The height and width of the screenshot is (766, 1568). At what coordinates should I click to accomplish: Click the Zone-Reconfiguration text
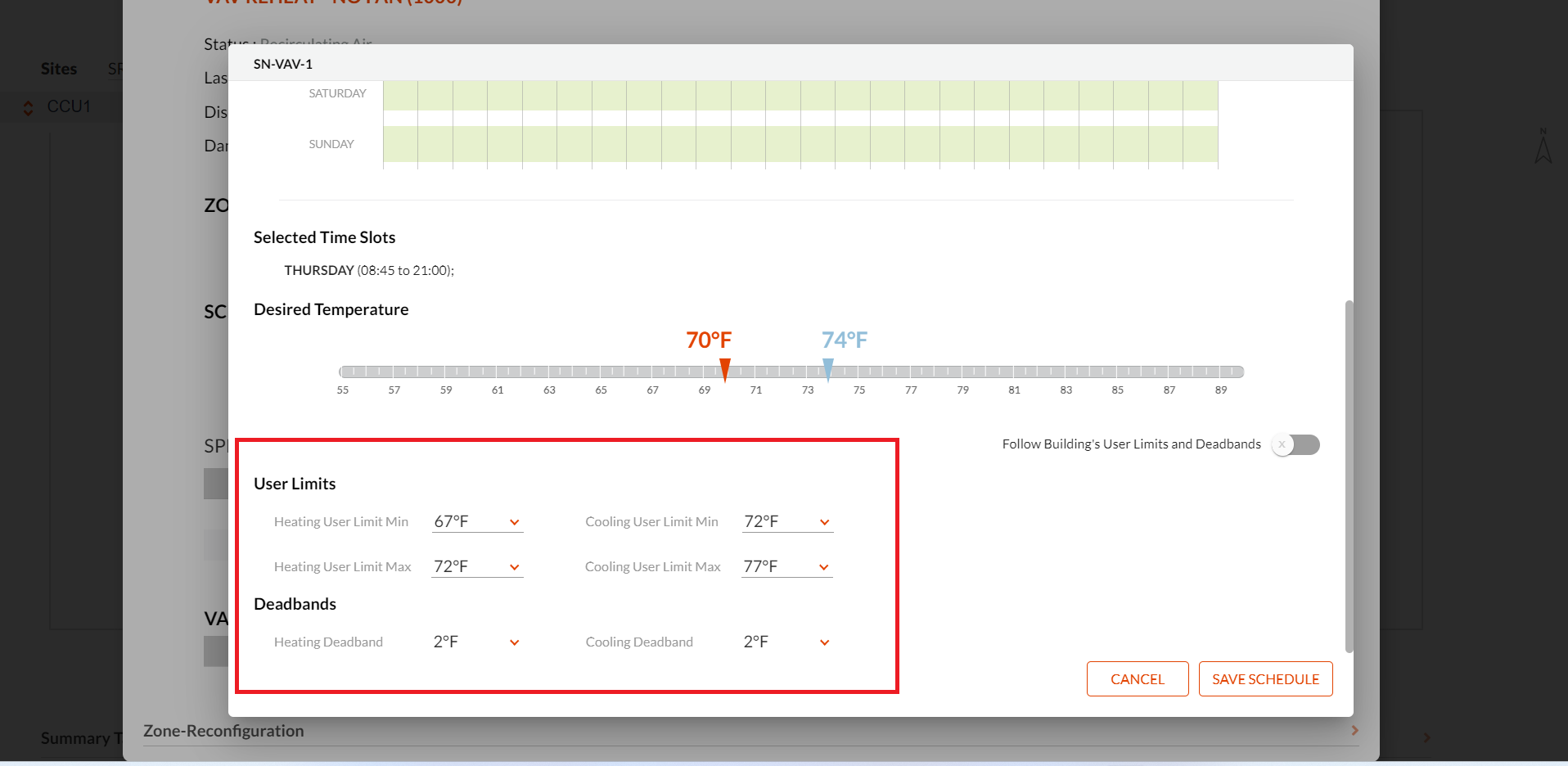click(223, 731)
